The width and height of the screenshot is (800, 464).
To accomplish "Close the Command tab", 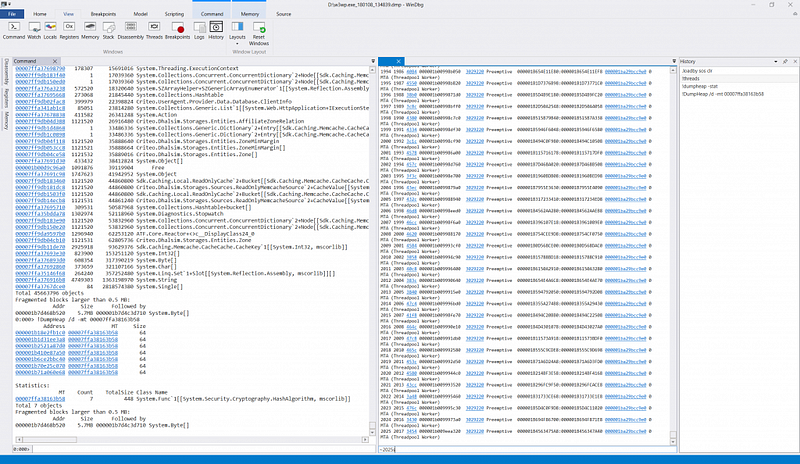I will 55,61.
